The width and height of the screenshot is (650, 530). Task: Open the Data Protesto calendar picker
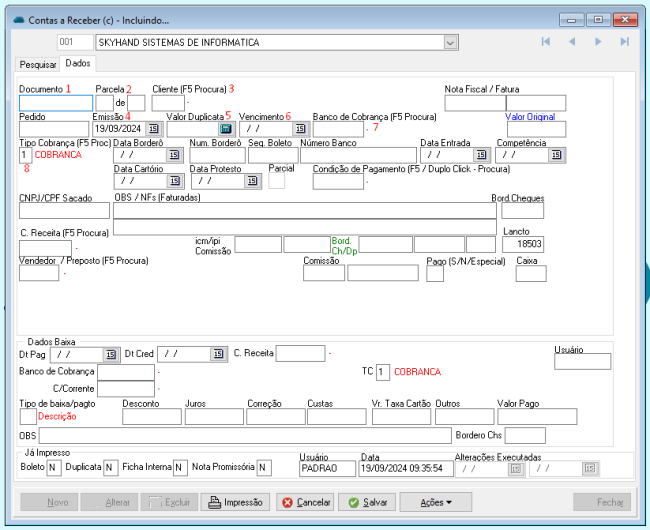coord(254,182)
